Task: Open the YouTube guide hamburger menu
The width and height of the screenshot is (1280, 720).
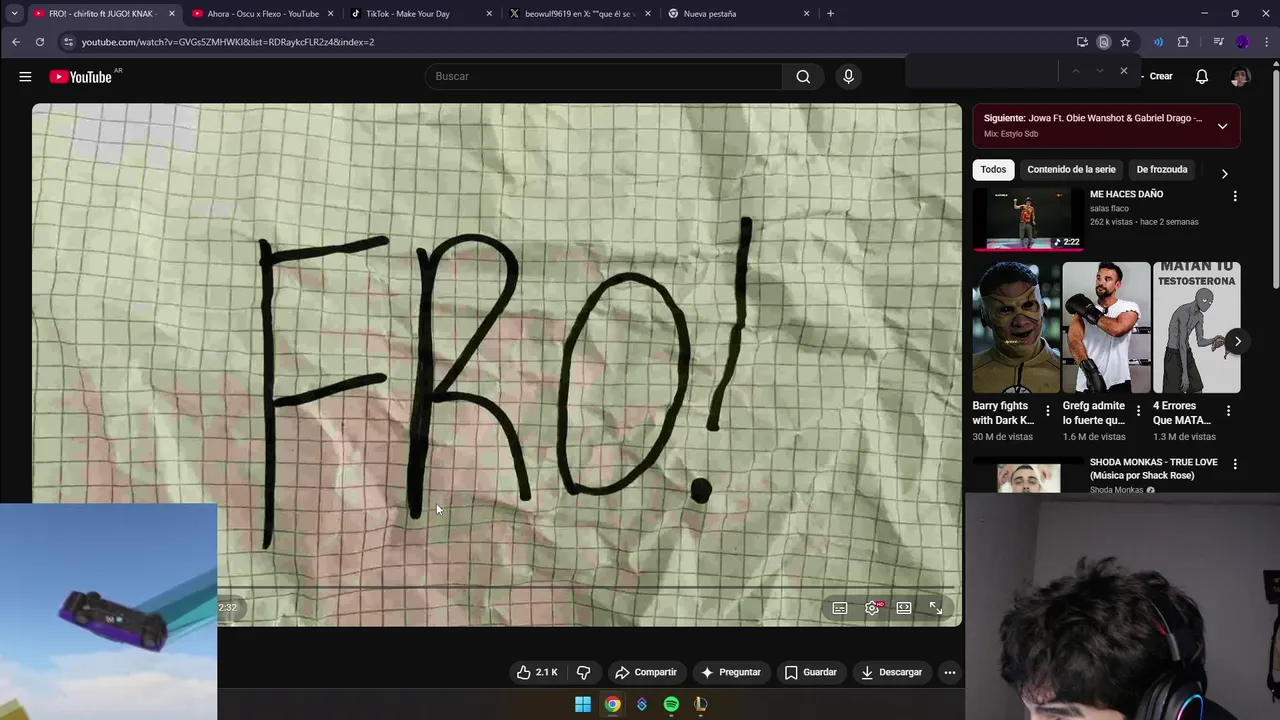Action: point(25,77)
